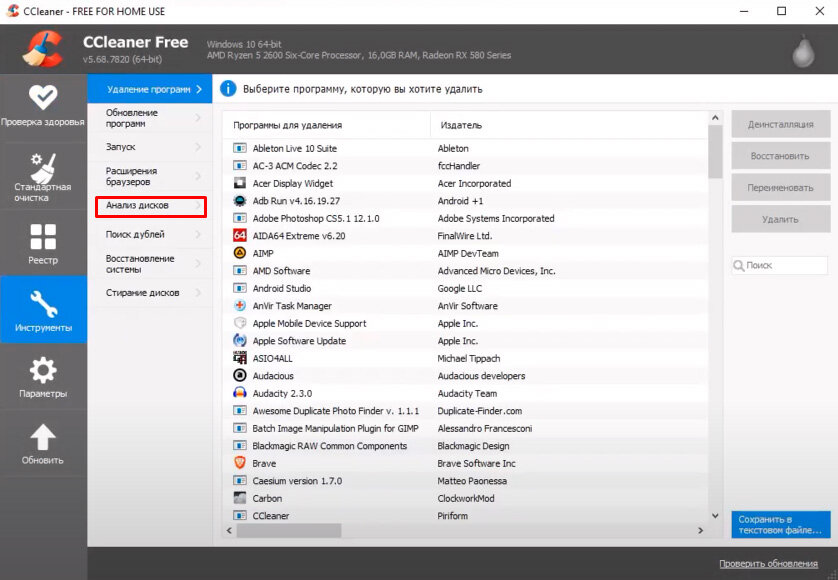Click the Обновить upward arrow icon
This screenshot has height=580, width=838.
point(43,437)
